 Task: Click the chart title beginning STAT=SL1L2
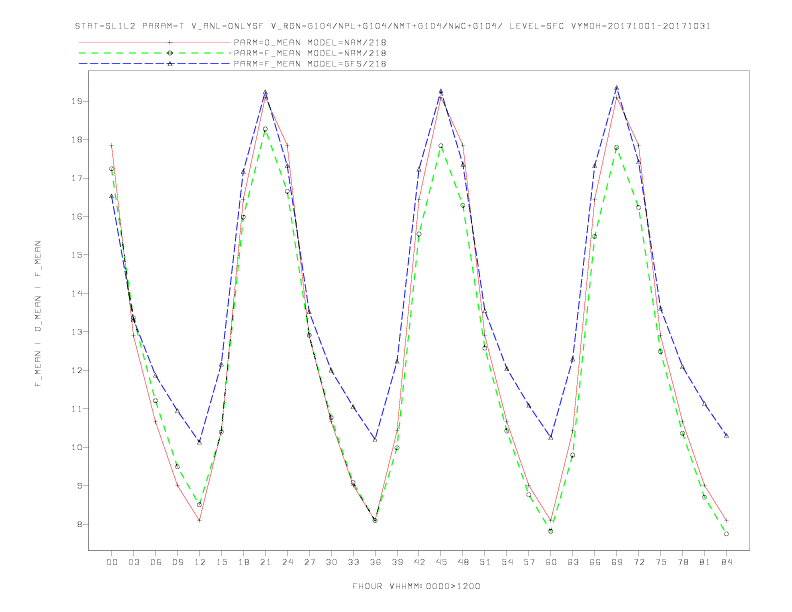392,26
